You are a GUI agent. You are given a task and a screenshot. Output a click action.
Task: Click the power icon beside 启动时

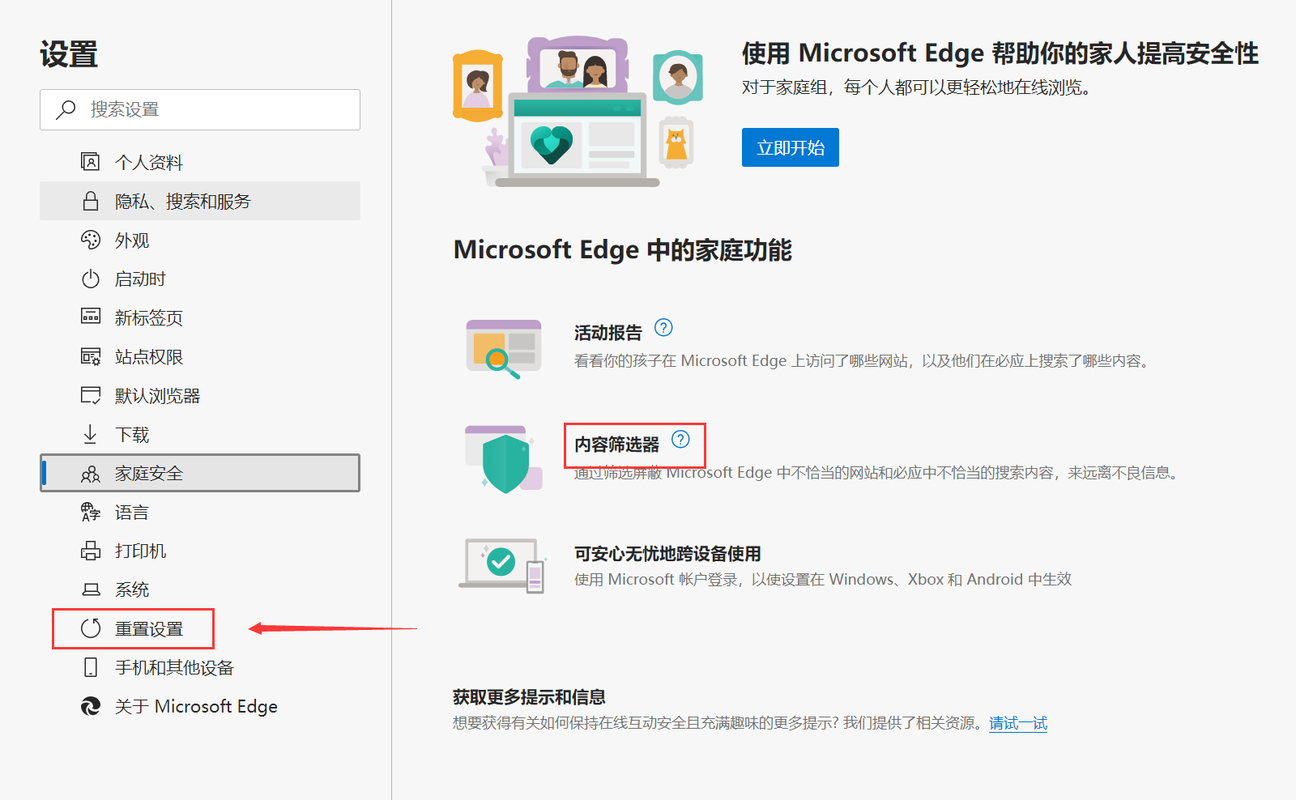pos(91,279)
